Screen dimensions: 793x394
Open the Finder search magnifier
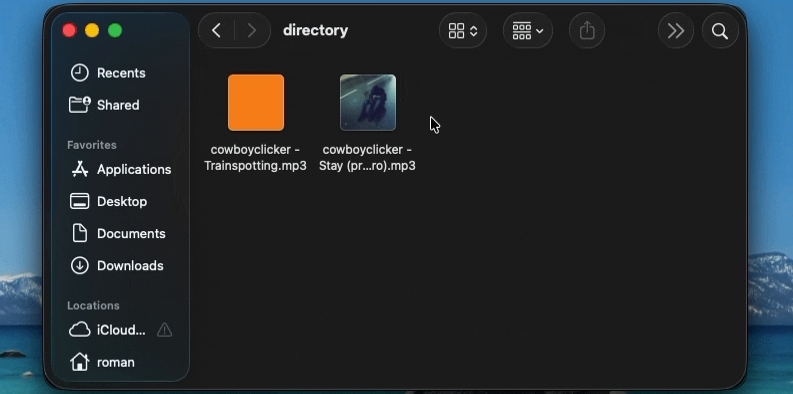click(720, 31)
